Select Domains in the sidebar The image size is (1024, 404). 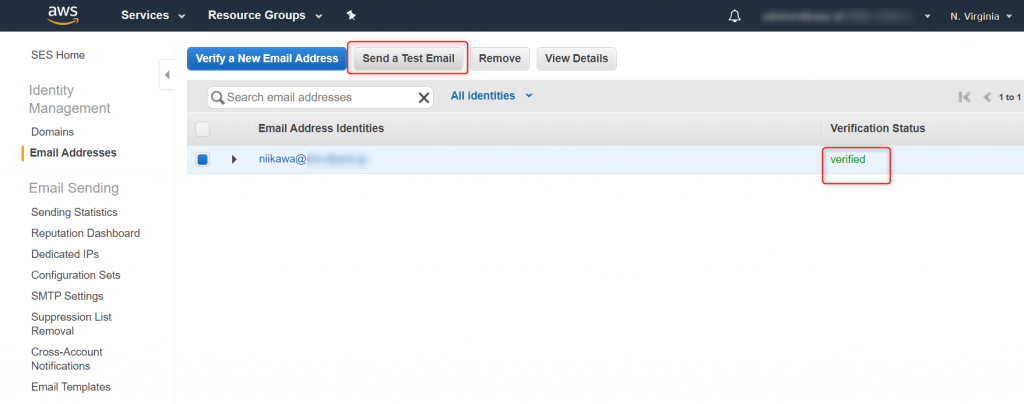[x=52, y=132]
